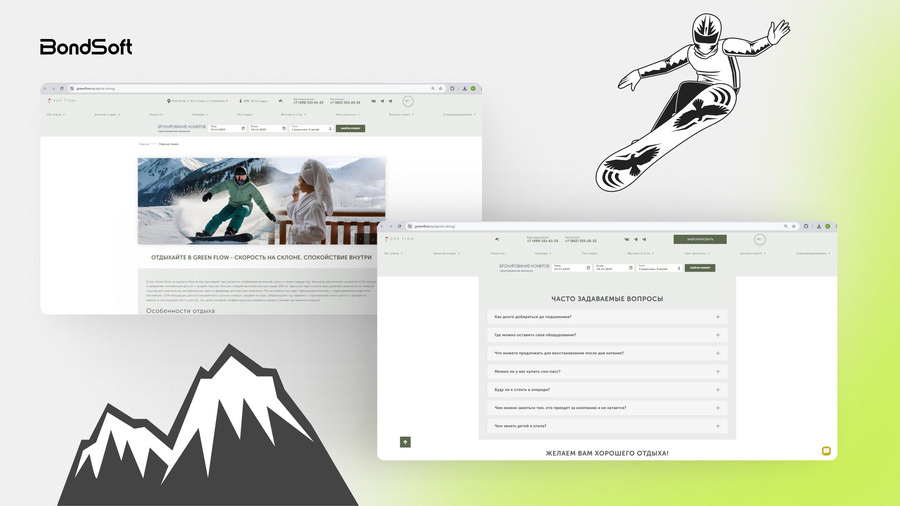Click the snowboarder hero banner image
Screen dimensions: 900x506
click(261, 200)
